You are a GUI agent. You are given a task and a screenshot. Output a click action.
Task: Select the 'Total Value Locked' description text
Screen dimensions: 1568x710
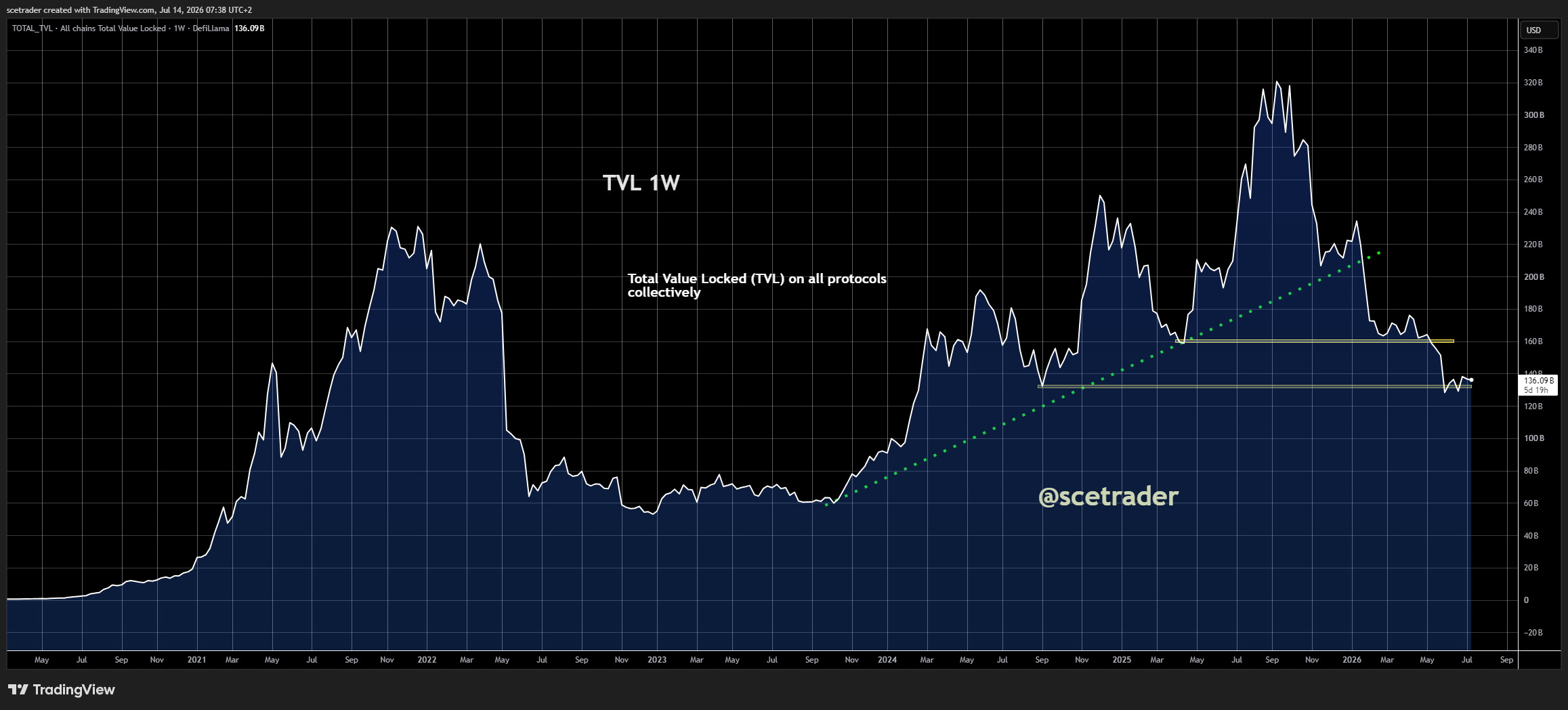pos(757,285)
